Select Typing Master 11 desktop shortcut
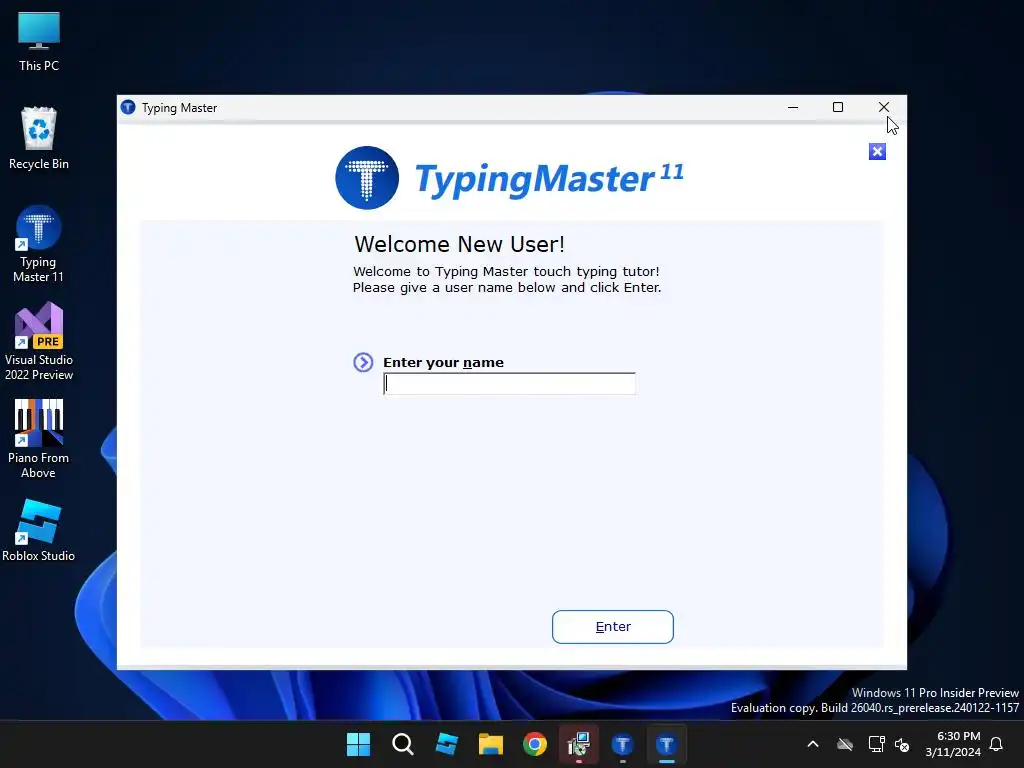This screenshot has width=1024, height=768. pos(39,244)
